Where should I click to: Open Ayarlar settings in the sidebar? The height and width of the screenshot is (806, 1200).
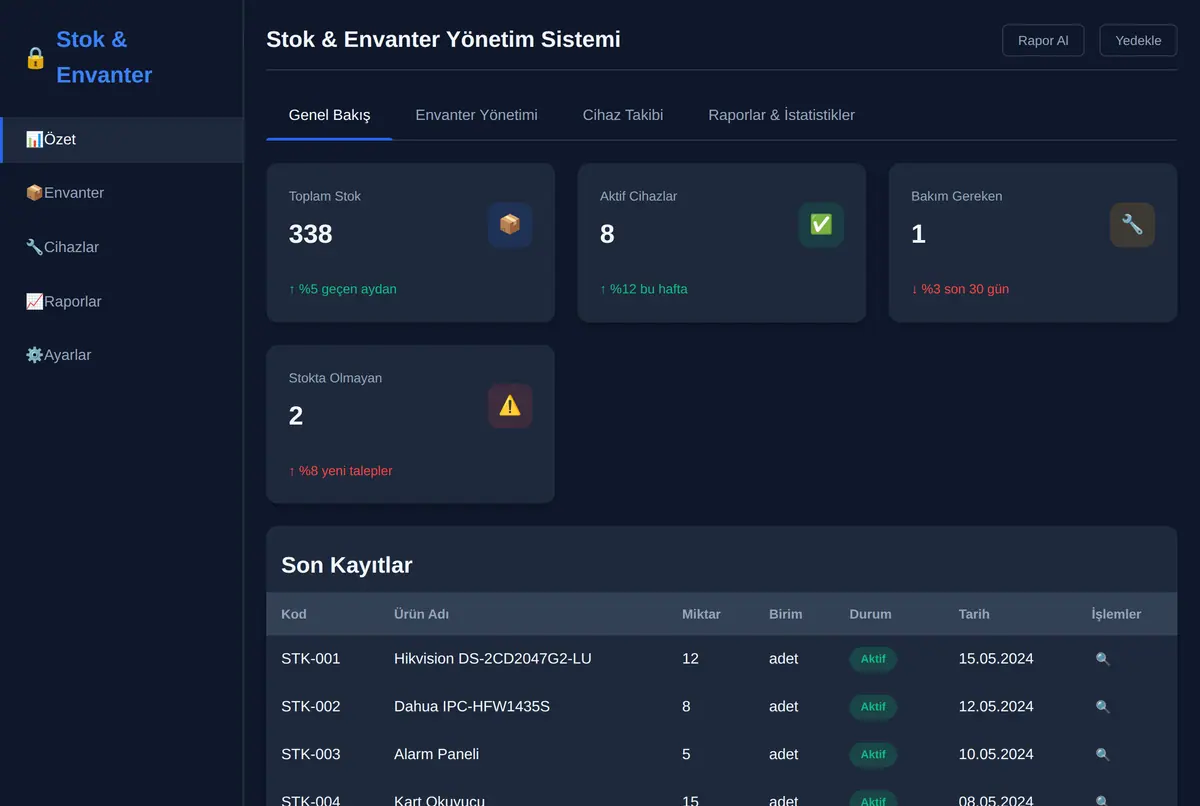(x=122, y=355)
